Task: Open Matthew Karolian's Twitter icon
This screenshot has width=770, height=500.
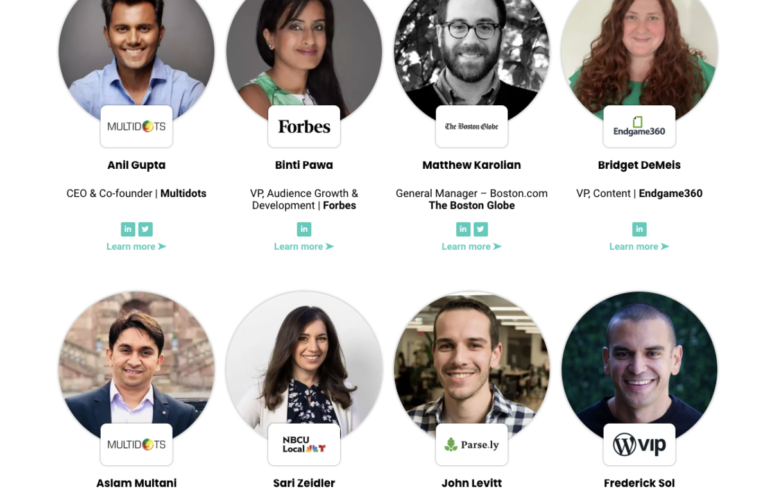Action: 481,229
